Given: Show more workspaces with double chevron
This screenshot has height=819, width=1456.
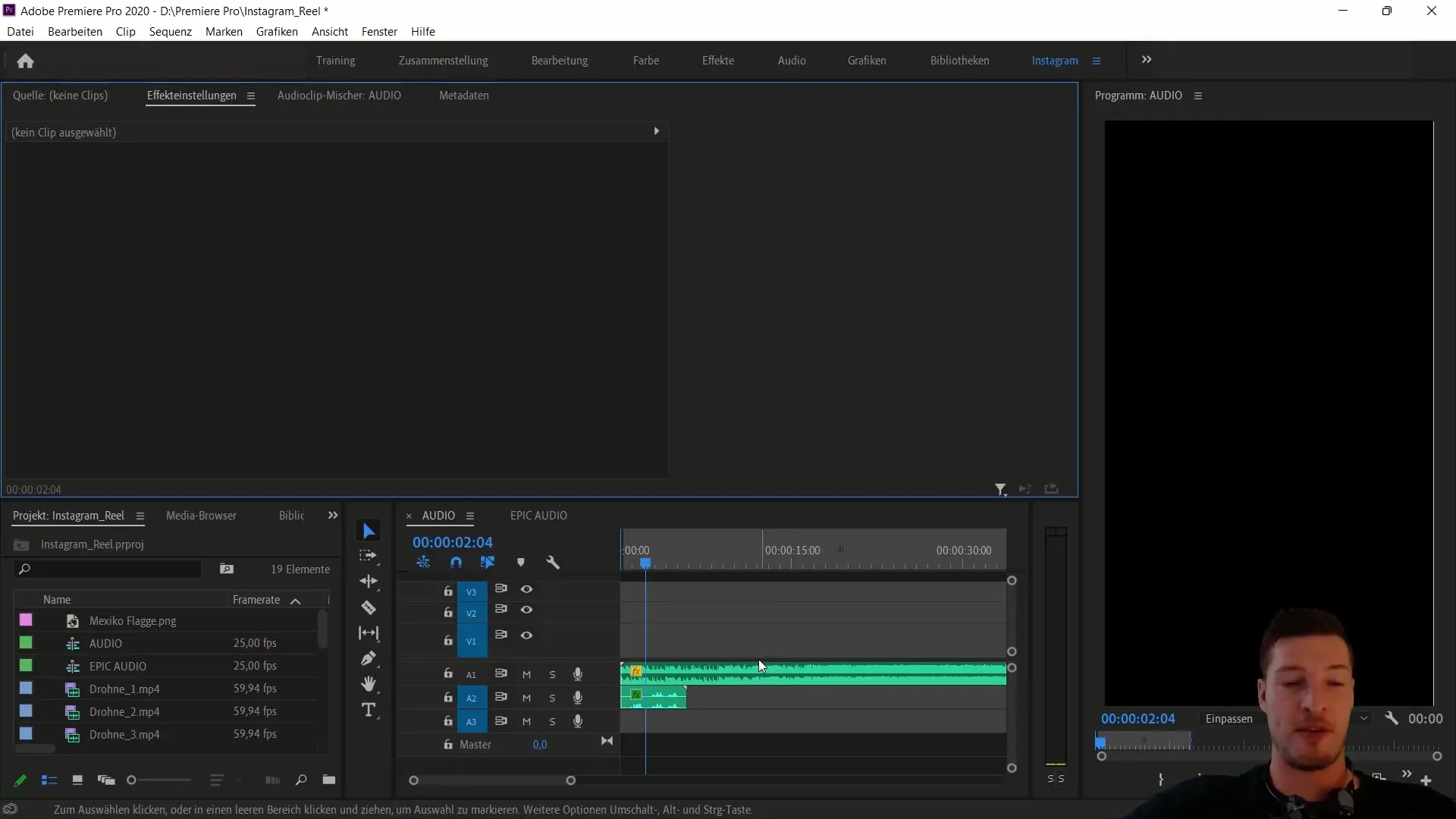Looking at the screenshot, I should pyautogui.click(x=1147, y=60).
